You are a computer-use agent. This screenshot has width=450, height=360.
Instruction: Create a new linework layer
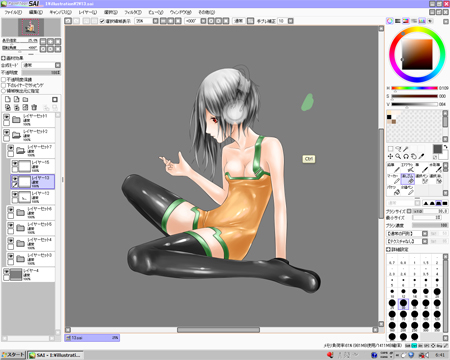16,99
